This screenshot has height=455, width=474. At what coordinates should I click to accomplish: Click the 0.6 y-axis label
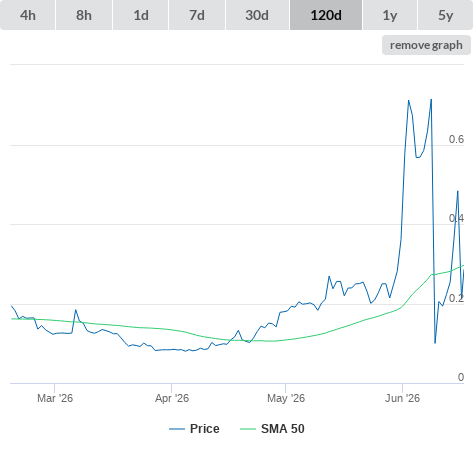tap(456, 139)
